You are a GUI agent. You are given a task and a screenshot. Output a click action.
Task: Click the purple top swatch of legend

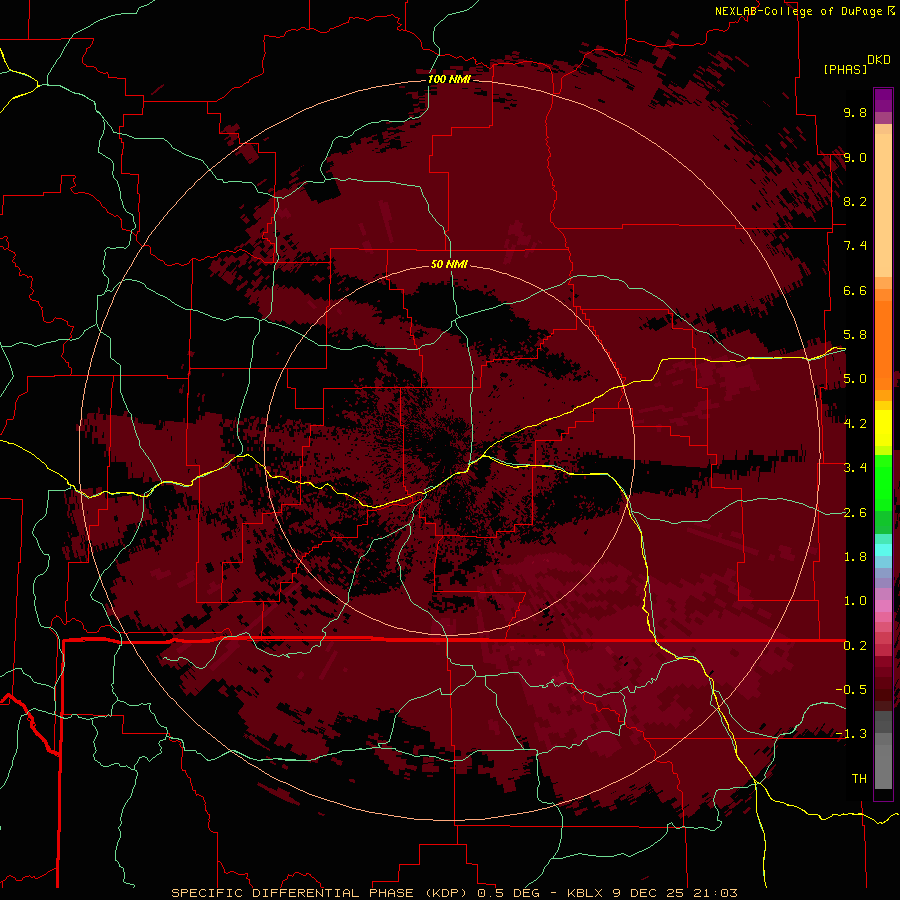coord(883,100)
